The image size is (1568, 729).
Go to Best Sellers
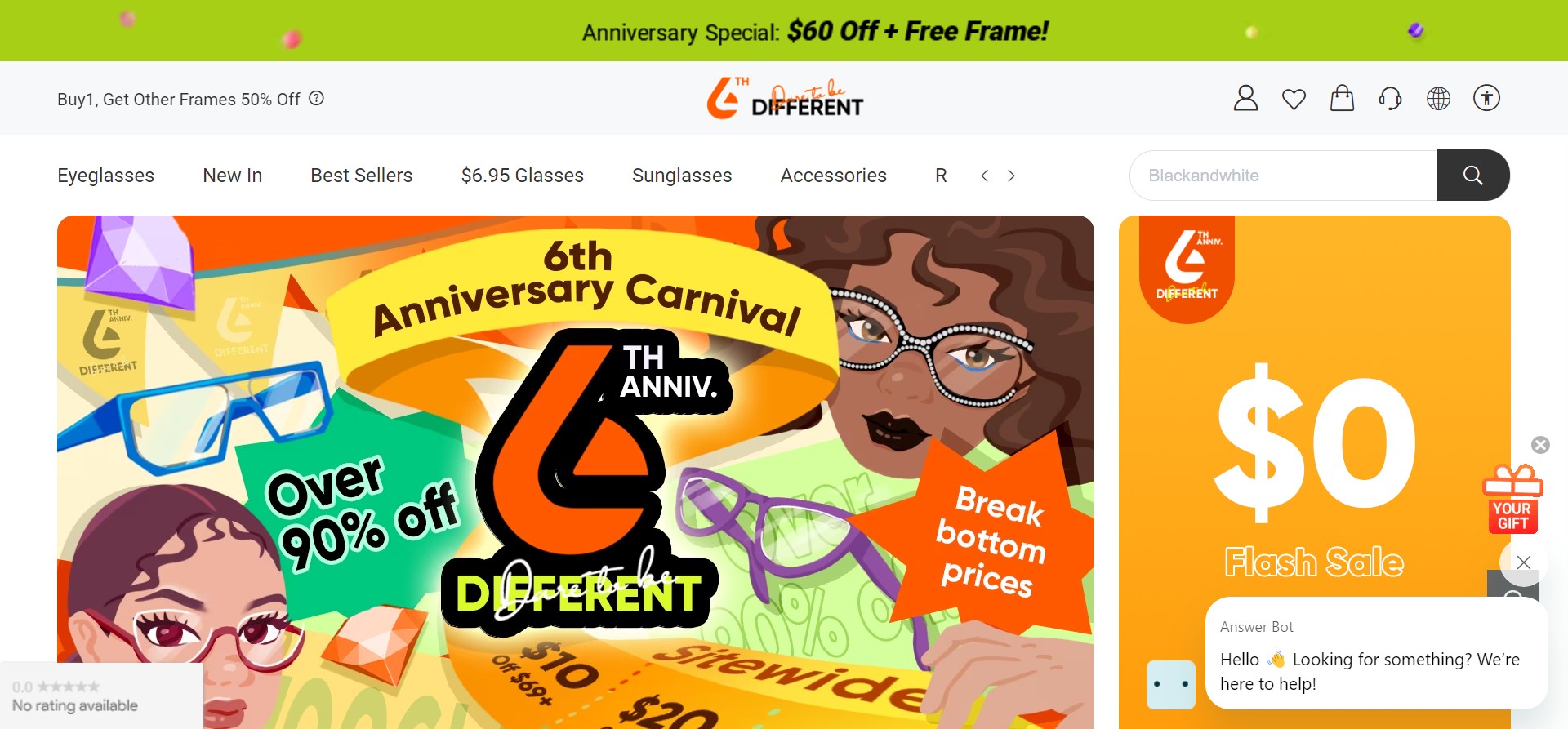[x=361, y=176]
